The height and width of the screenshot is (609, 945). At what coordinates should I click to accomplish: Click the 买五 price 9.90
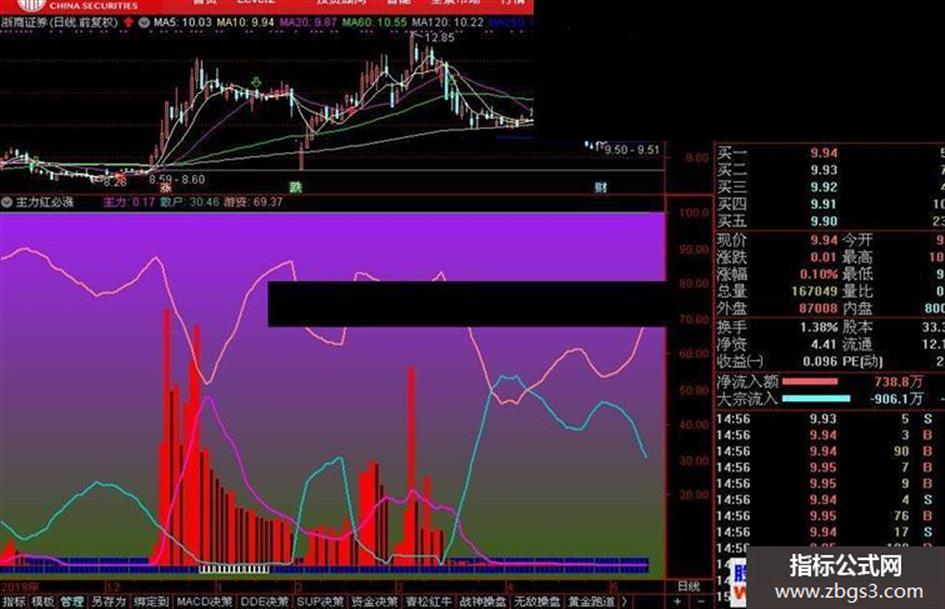(x=824, y=221)
